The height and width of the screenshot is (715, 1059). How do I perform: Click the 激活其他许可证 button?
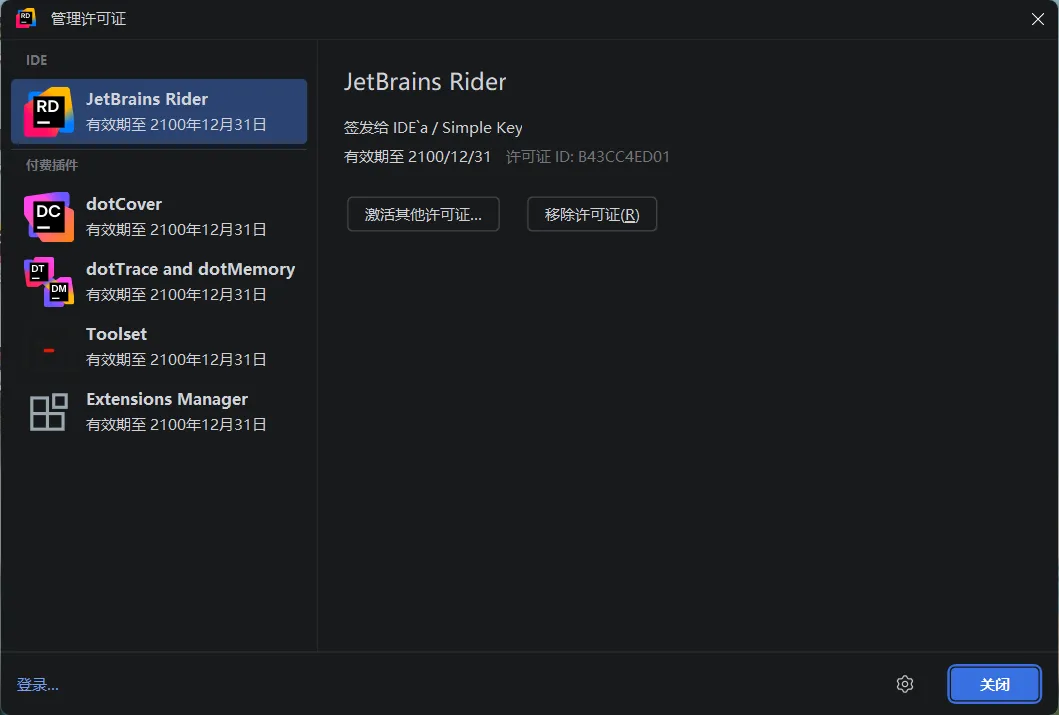423,214
